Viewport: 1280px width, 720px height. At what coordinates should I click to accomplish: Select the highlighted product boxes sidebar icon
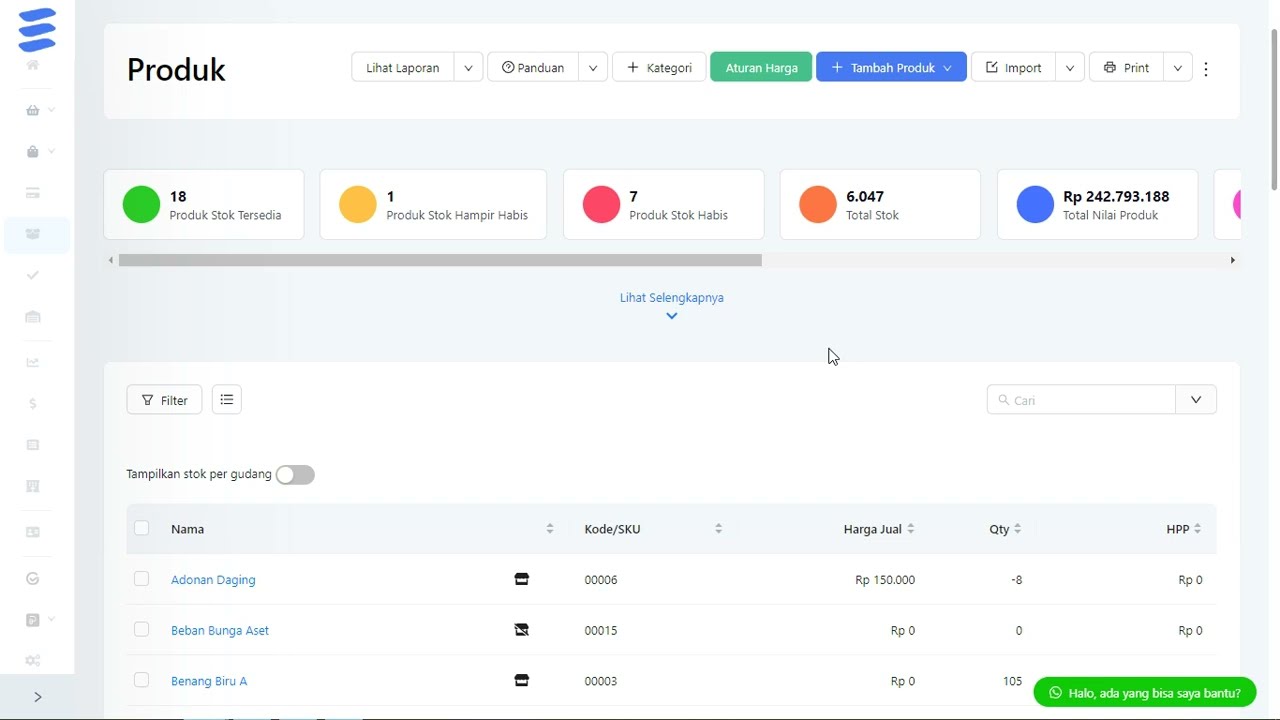pyautogui.click(x=33, y=234)
